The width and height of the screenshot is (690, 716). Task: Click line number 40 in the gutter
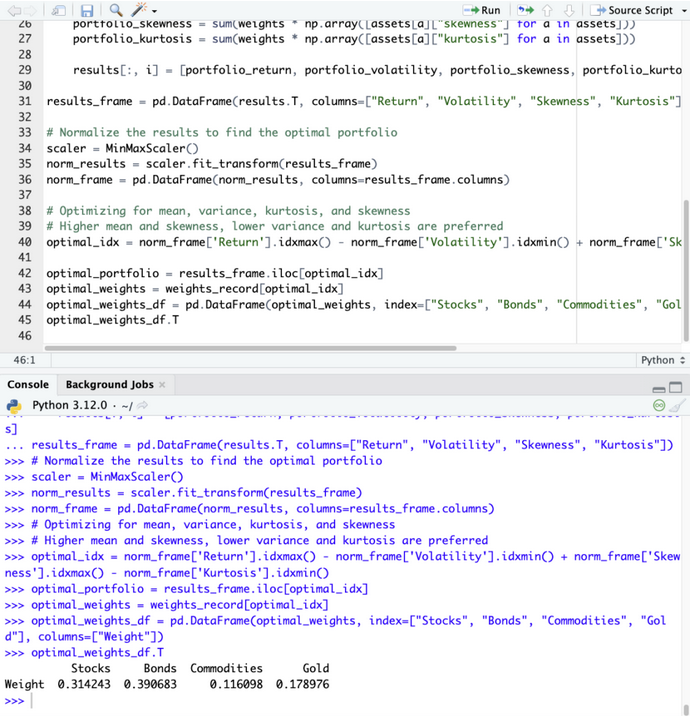(x=25, y=242)
